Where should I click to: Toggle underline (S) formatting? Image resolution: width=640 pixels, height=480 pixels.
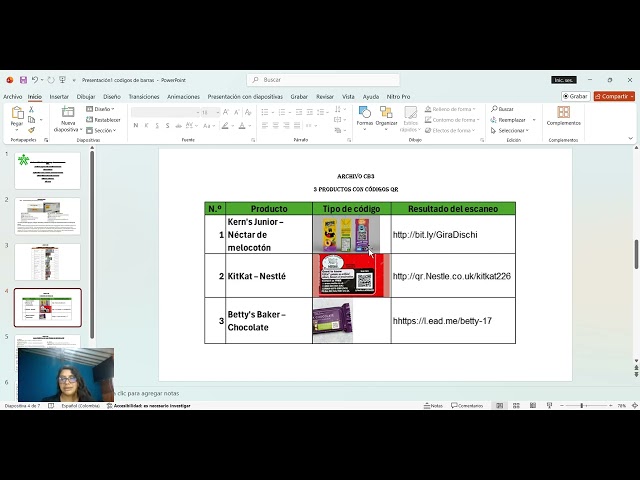[x=157, y=126]
